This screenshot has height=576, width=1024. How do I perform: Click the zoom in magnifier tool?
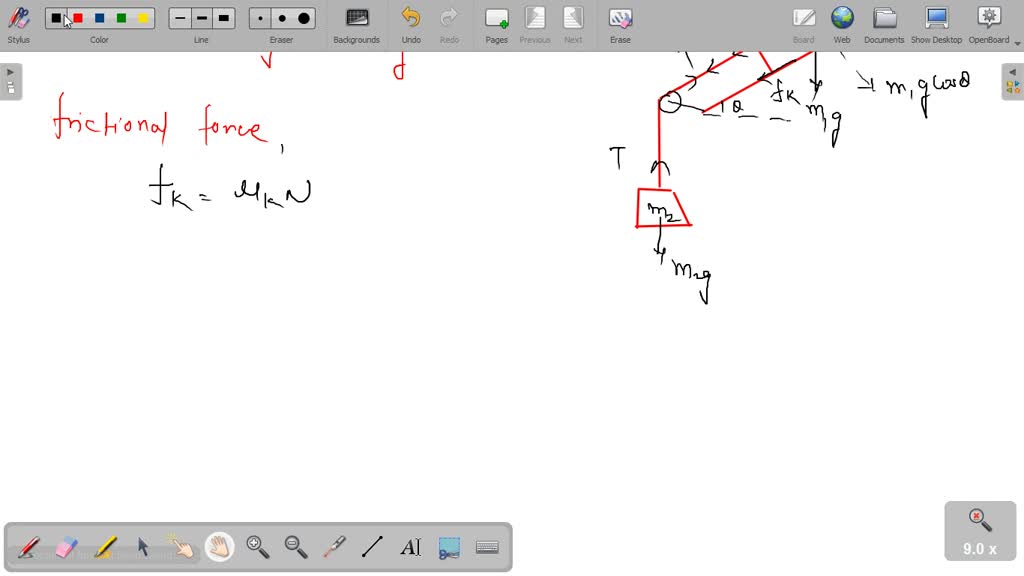click(x=258, y=547)
